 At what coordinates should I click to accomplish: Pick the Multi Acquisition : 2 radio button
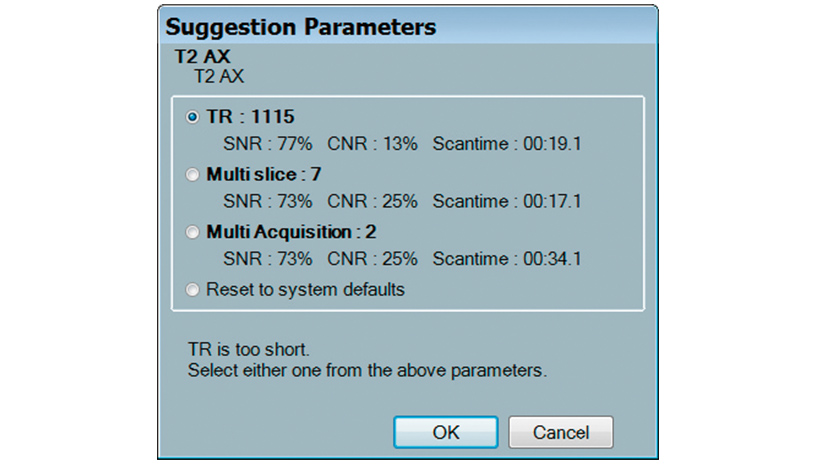pos(193,232)
